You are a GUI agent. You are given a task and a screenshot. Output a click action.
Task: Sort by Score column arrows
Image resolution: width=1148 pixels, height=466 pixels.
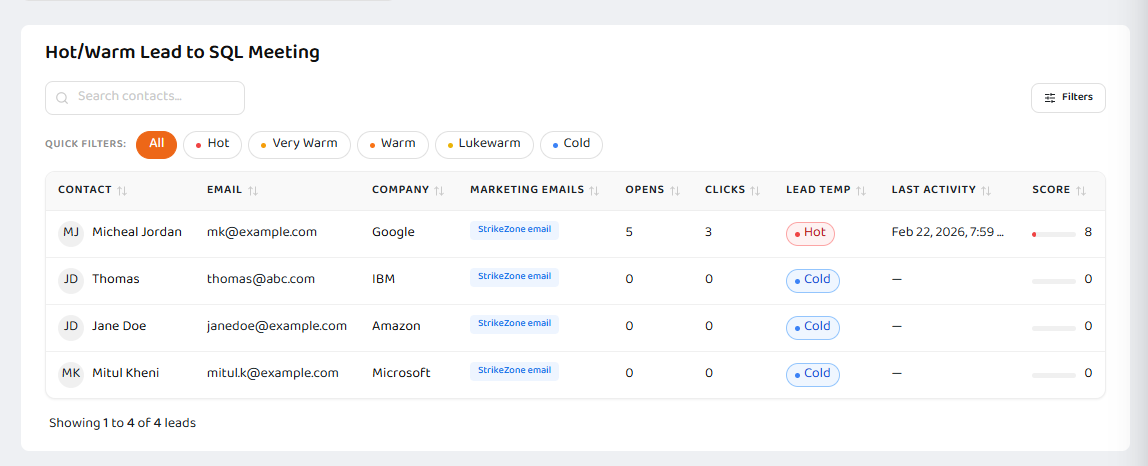coord(1081,191)
